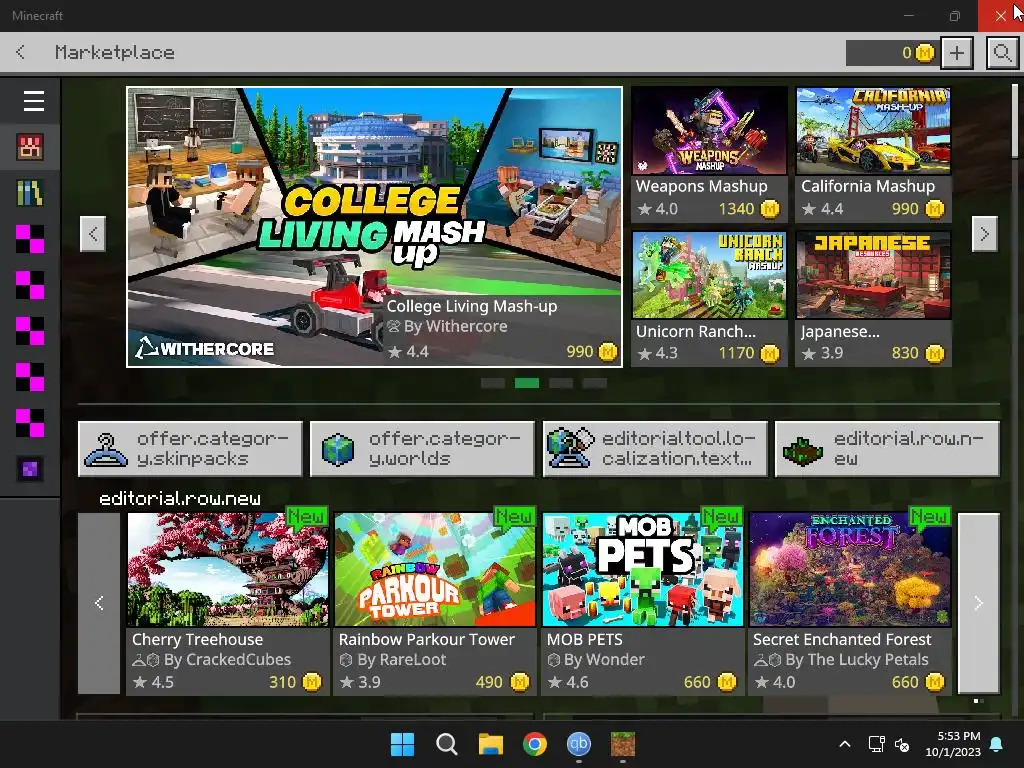Open File Explorer from the taskbar
This screenshot has height=768, width=1024.
pyautogui.click(x=490, y=744)
